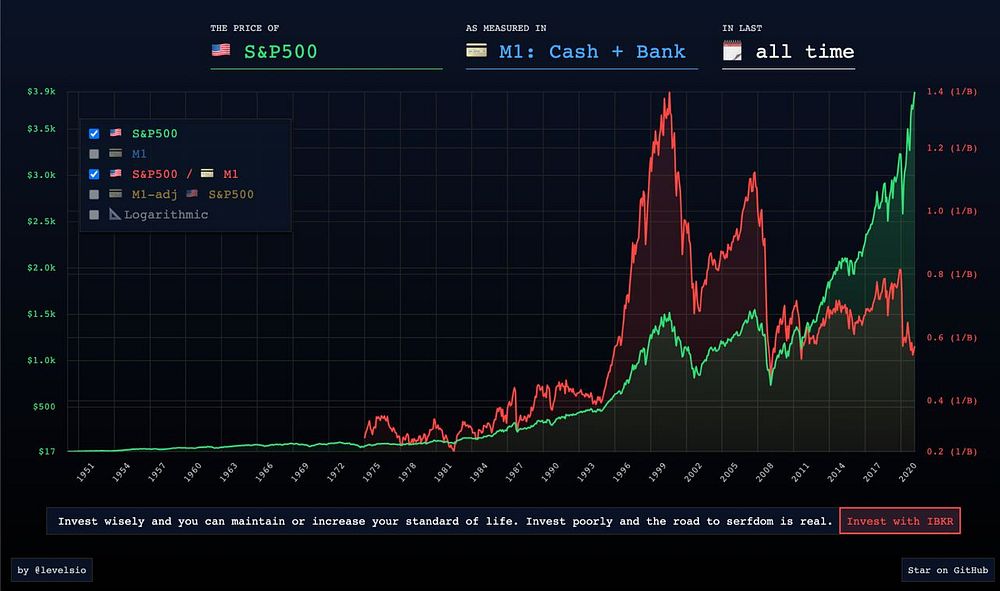Click the 0.2 (1/B) right axis label

tap(952, 451)
